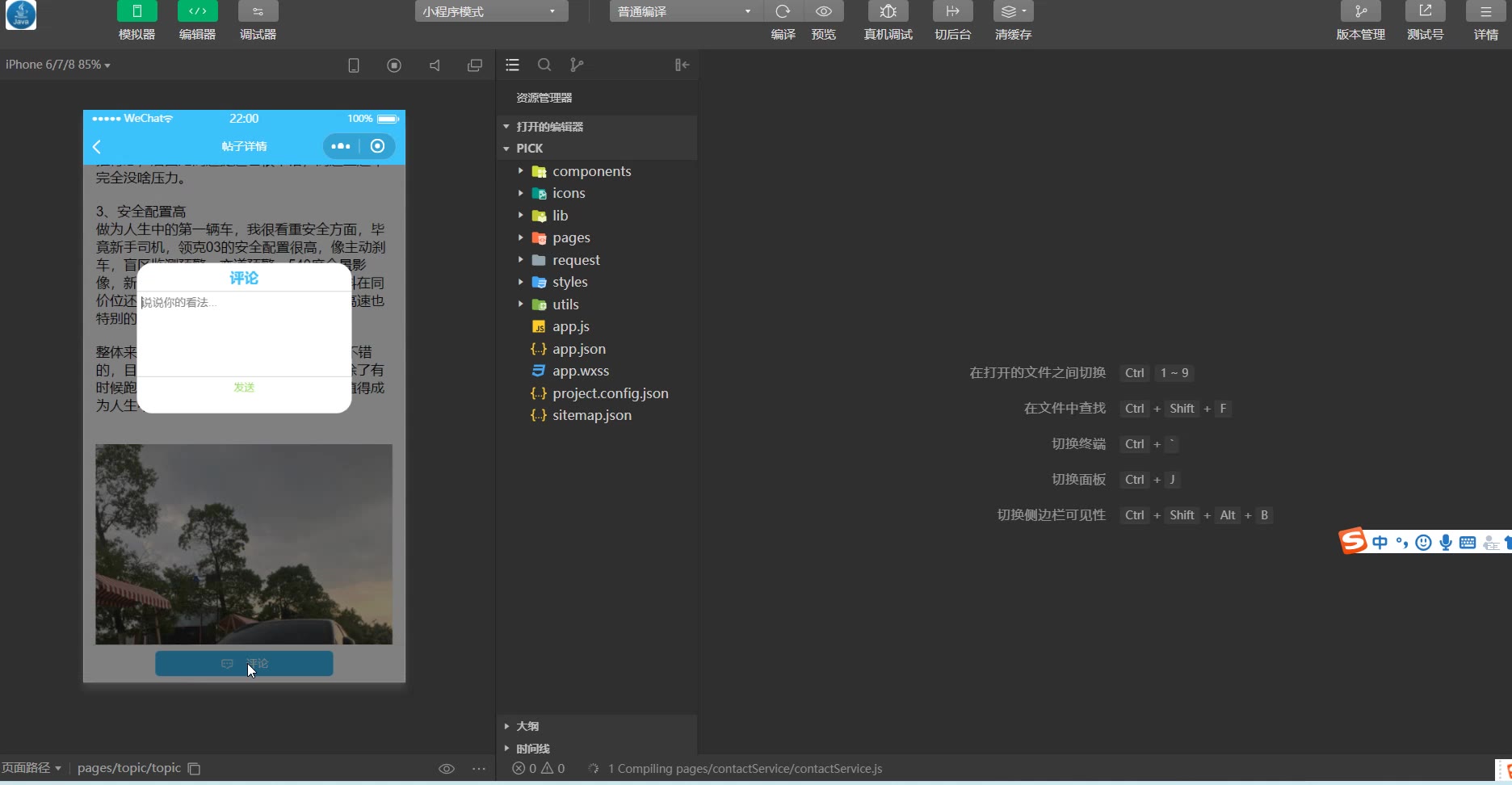Click the errors and warnings count indicator
This screenshot has width=1512, height=785.
539,769
